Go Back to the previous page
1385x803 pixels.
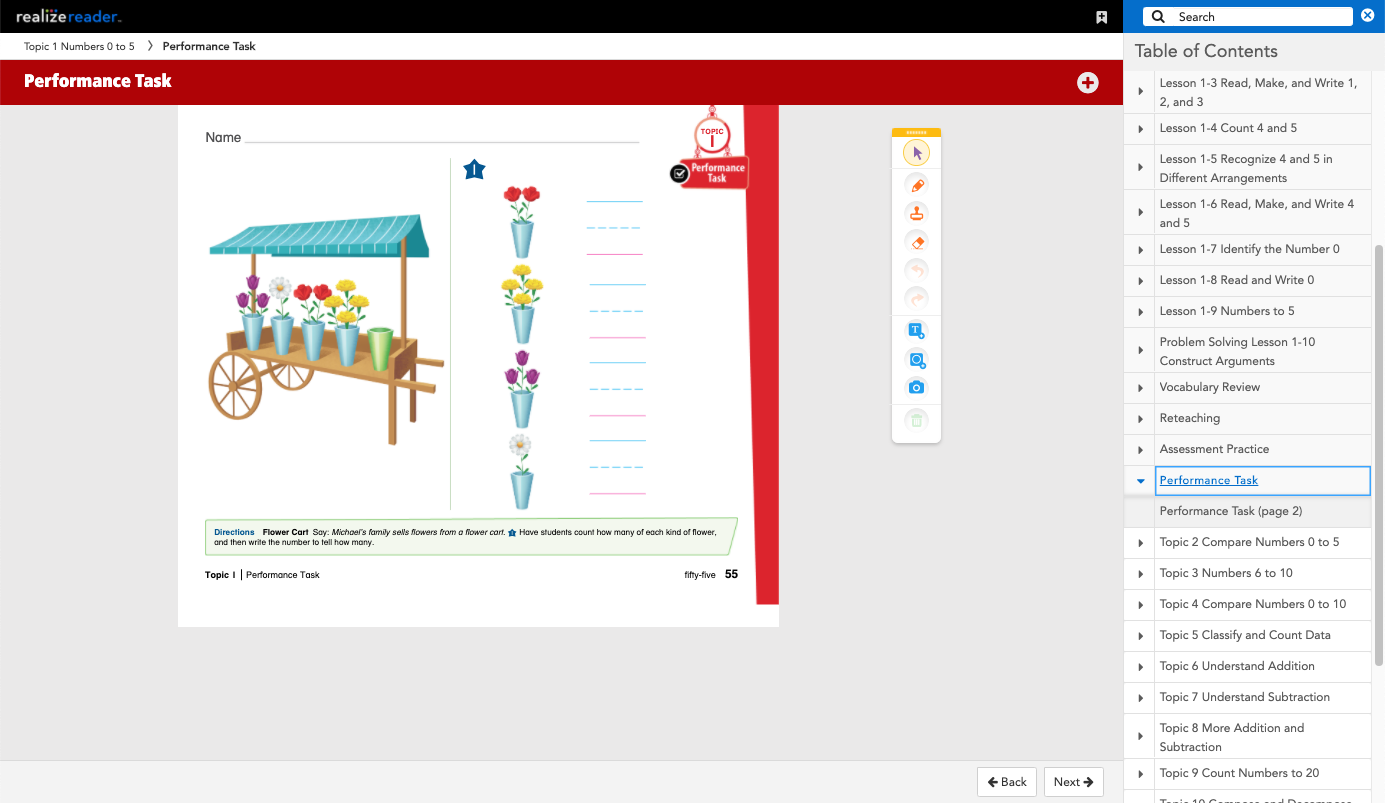pos(1007,782)
